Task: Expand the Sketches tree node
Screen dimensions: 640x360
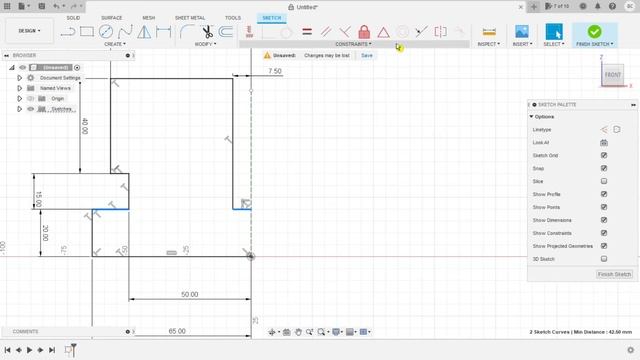Action: click(x=19, y=109)
